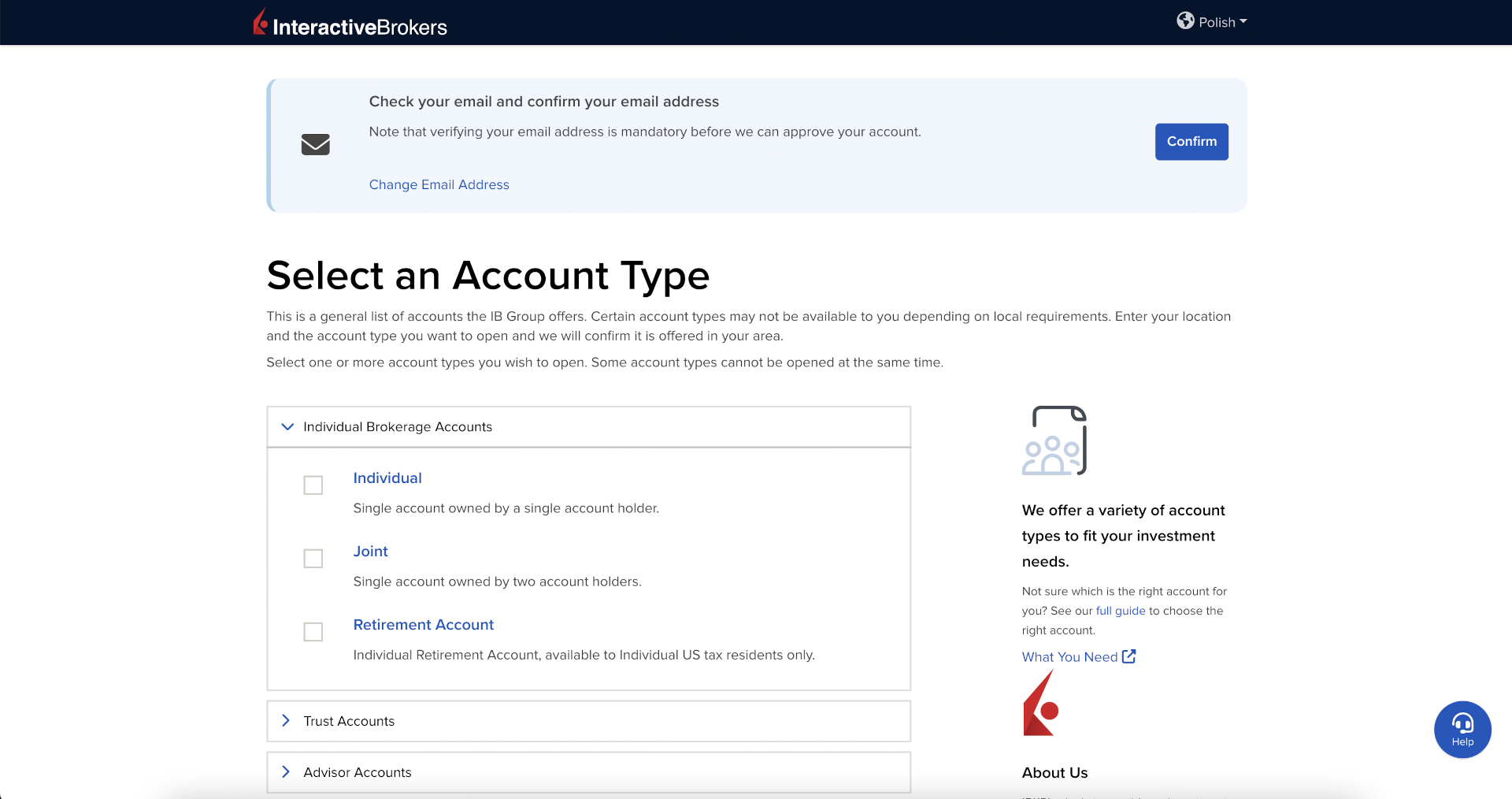Click the globe language icon
This screenshot has width=1512, height=799.
[x=1185, y=21]
